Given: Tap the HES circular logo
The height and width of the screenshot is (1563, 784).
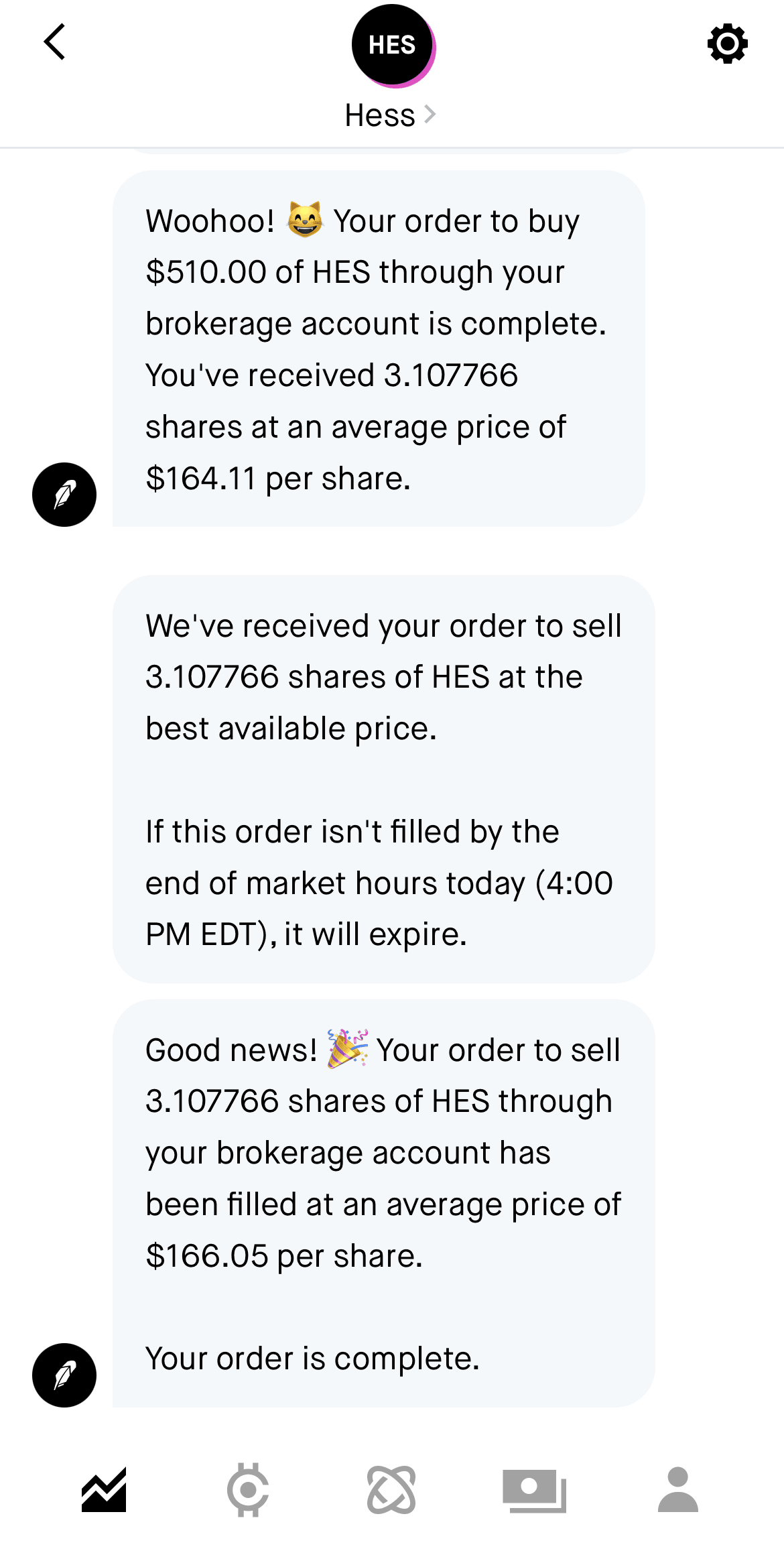Looking at the screenshot, I should [x=393, y=46].
